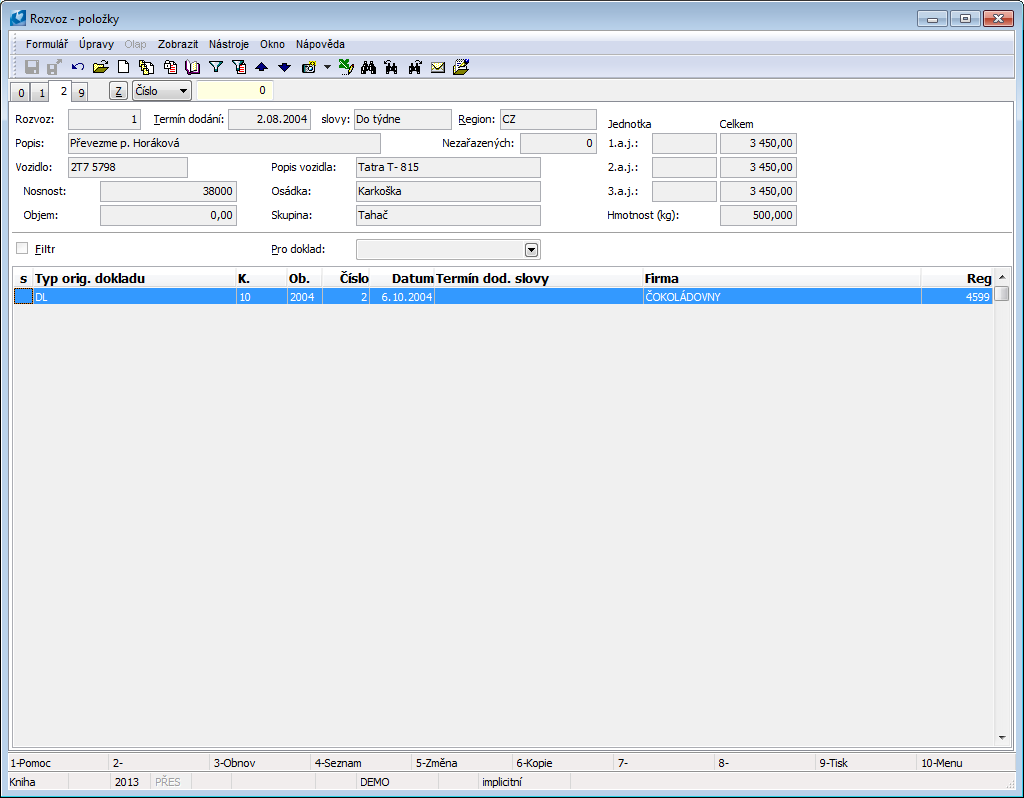Click the undo arrow icon in toolbar

[78, 68]
